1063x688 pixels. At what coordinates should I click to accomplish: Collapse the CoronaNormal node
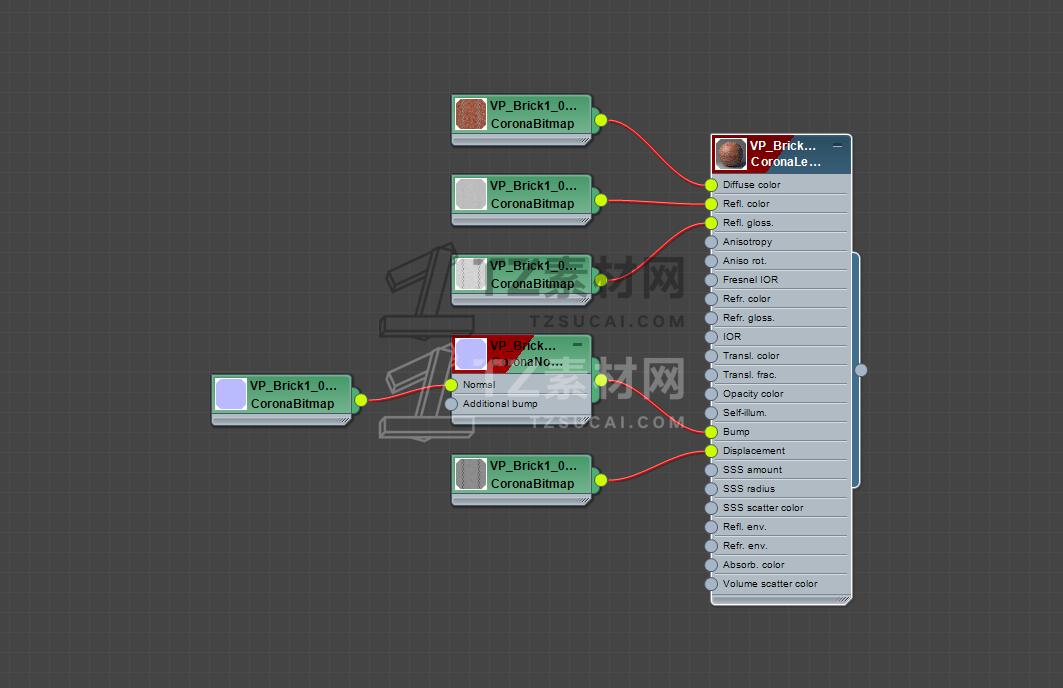coord(578,344)
